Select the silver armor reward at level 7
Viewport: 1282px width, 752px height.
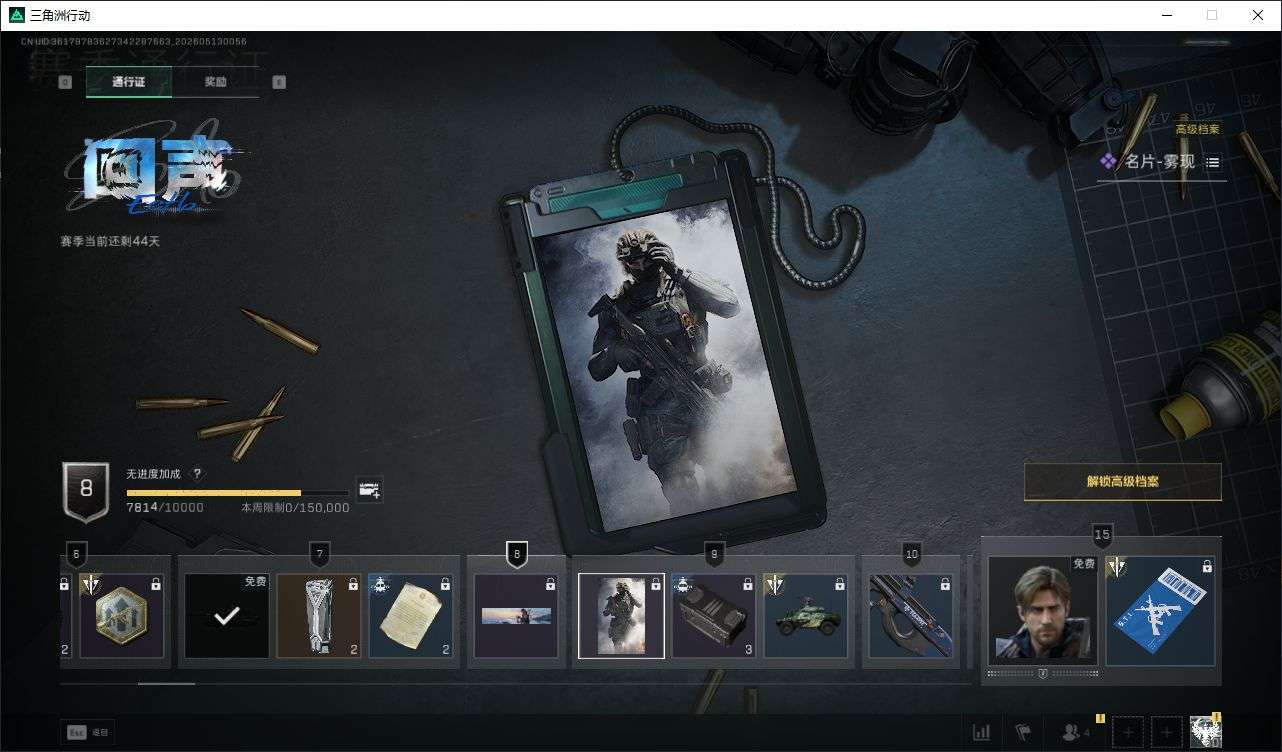click(319, 615)
